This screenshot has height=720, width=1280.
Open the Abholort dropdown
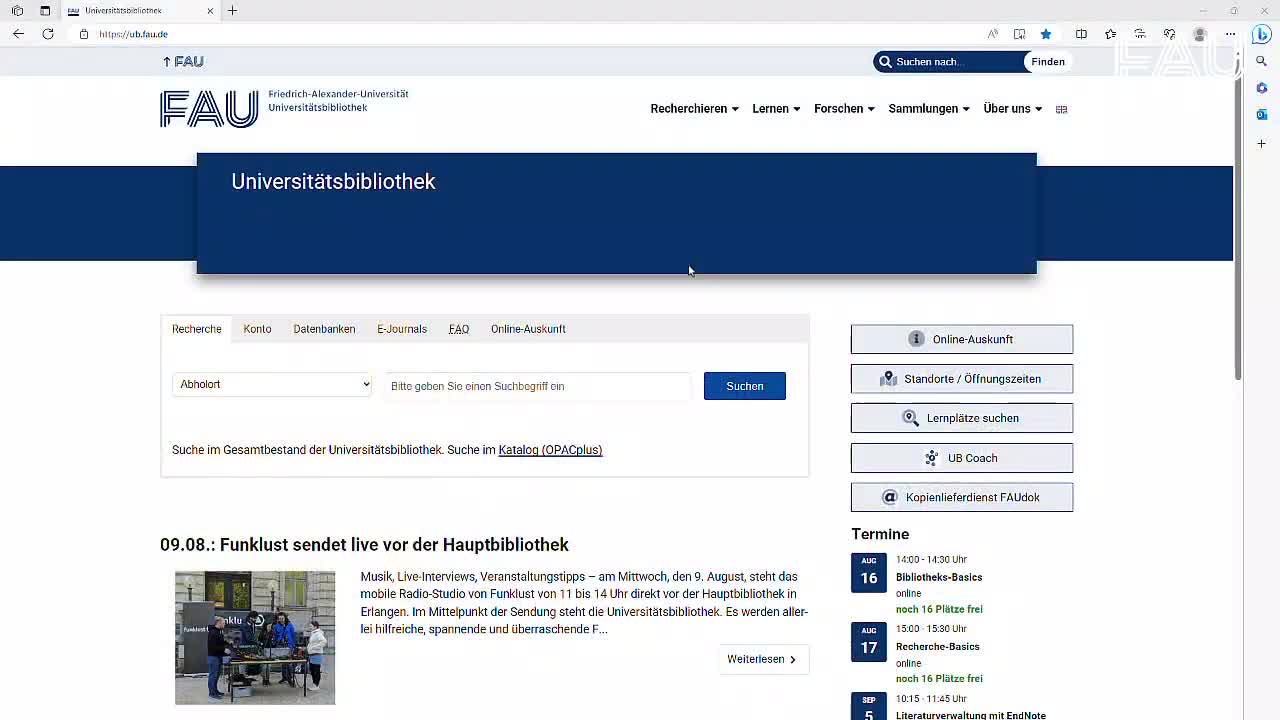point(272,385)
